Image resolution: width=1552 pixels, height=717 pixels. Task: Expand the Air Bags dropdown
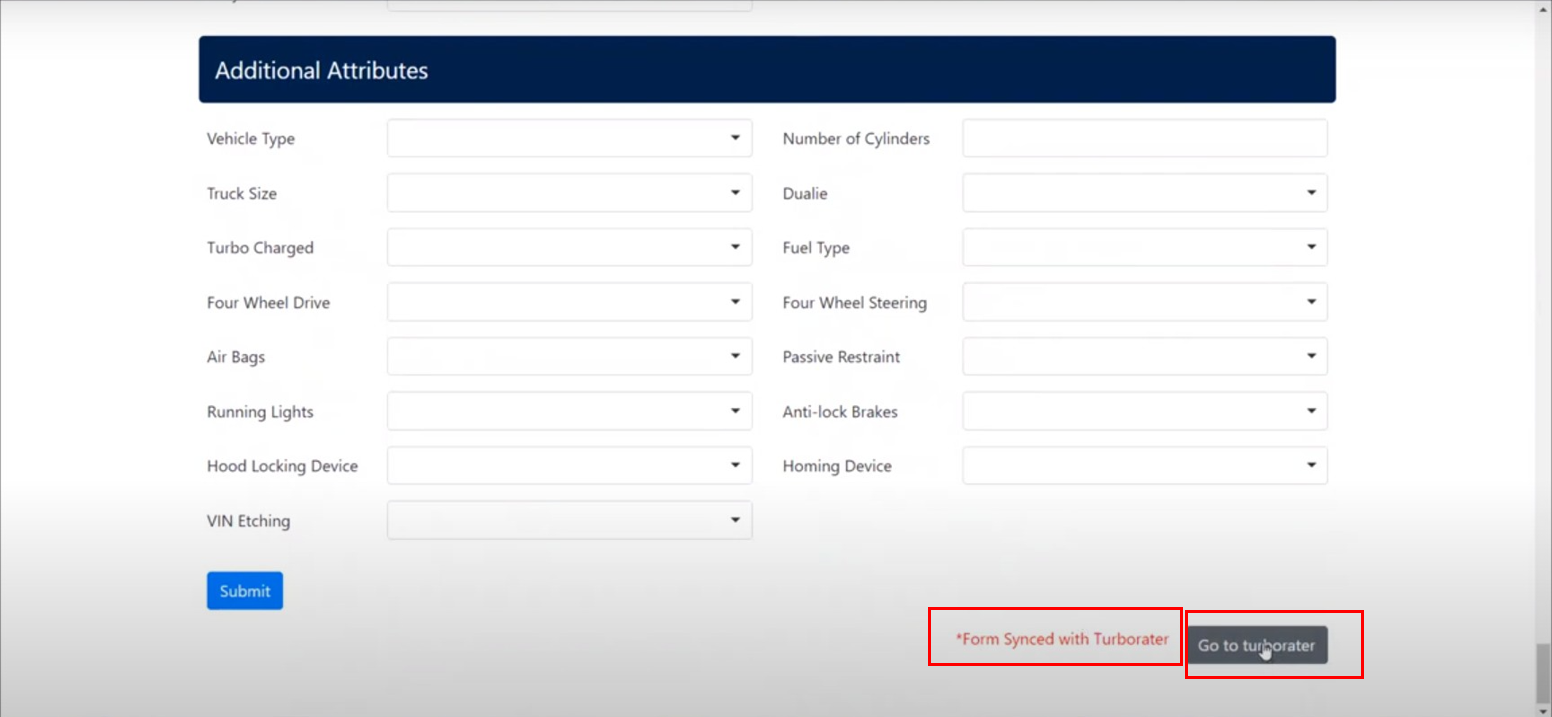click(569, 357)
